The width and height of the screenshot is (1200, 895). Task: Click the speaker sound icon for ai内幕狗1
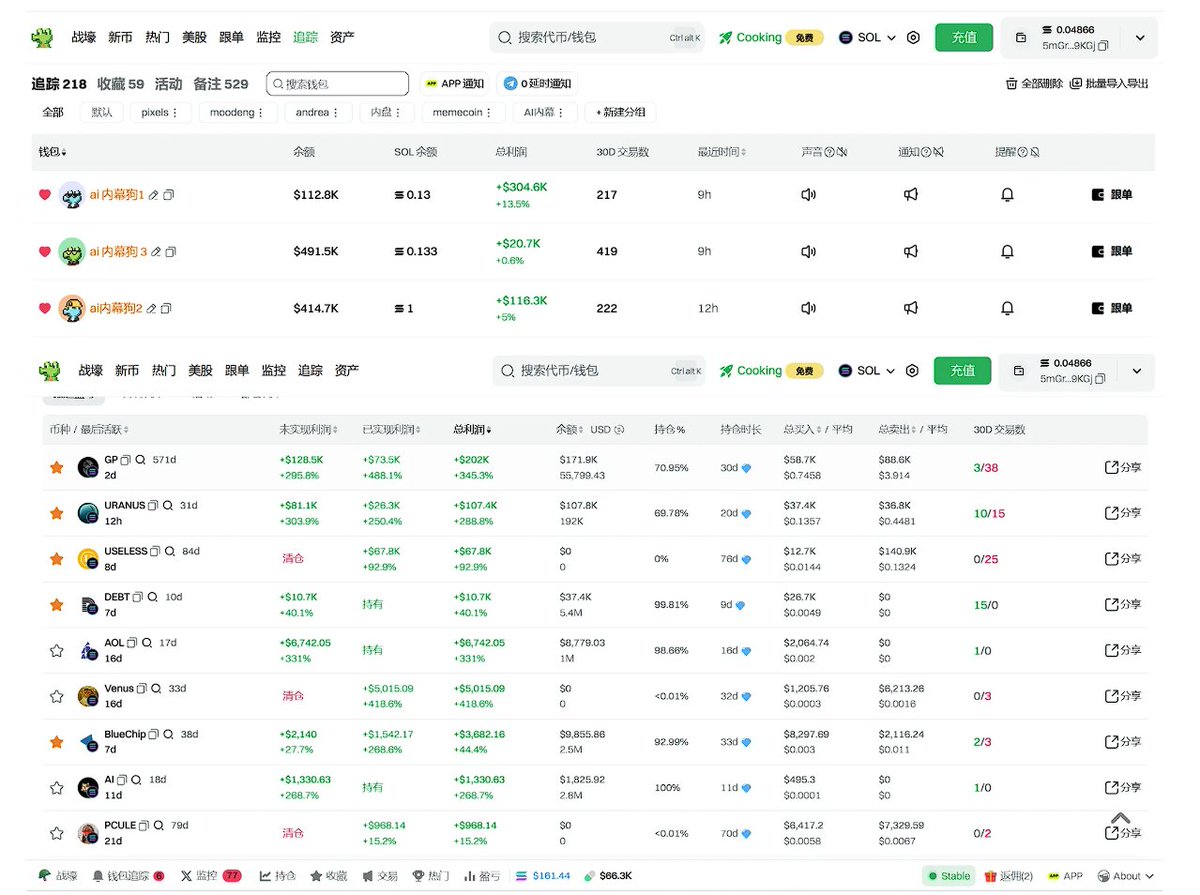pyautogui.click(x=808, y=195)
